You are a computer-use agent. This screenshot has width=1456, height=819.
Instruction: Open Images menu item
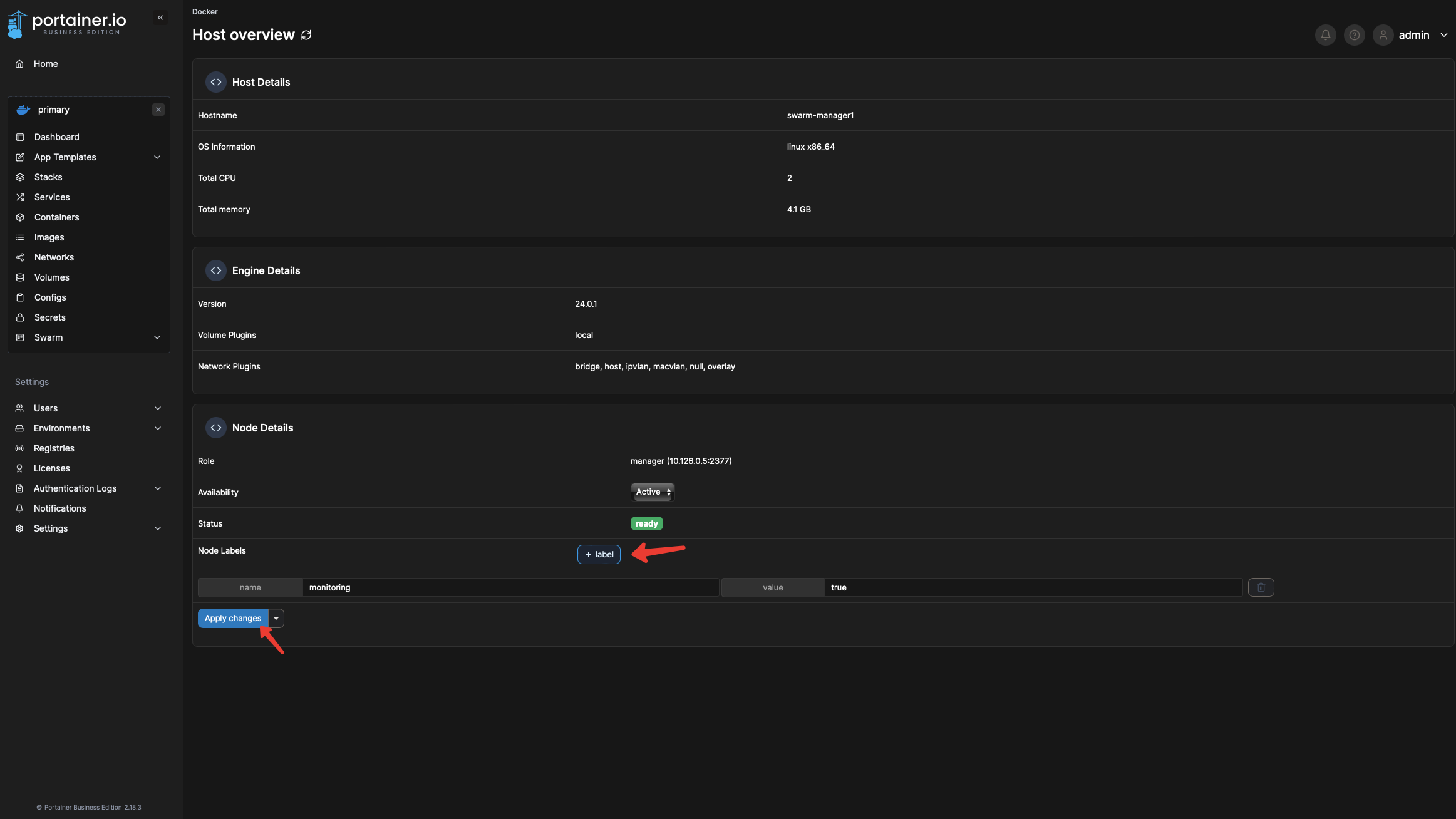49,237
